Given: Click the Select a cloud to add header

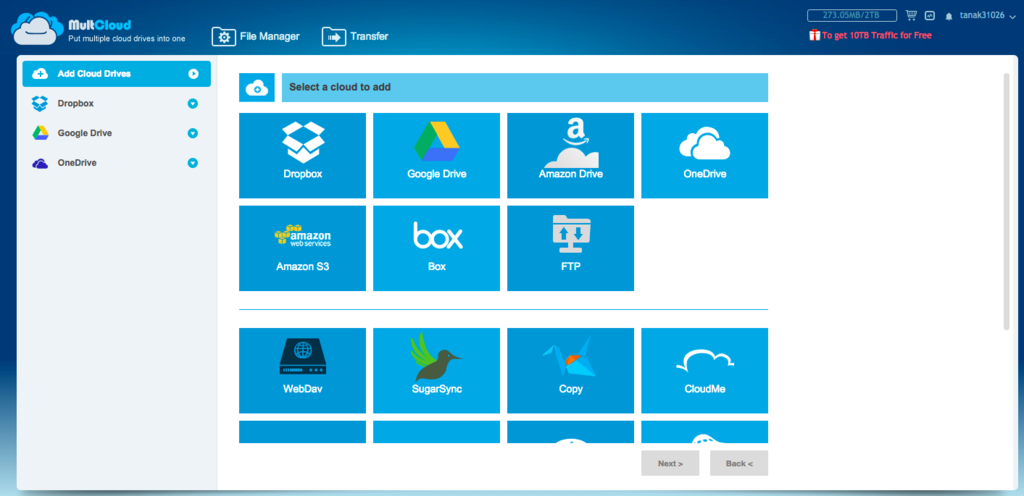Looking at the screenshot, I should tap(525, 87).
